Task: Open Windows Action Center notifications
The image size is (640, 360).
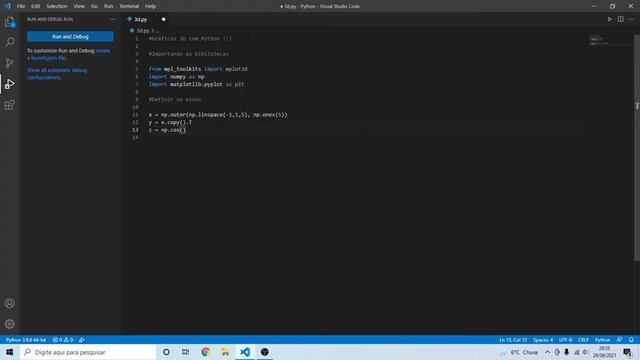Action: click(628, 352)
